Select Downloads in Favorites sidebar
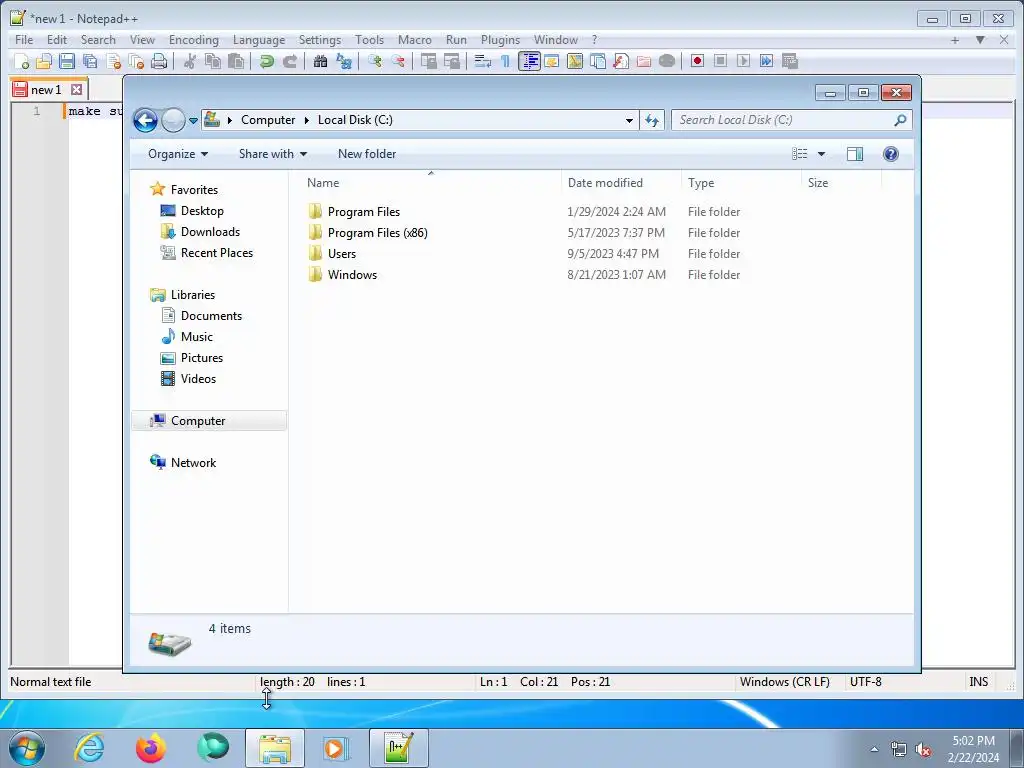This screenshot has height=768, width=1024. 210,232
